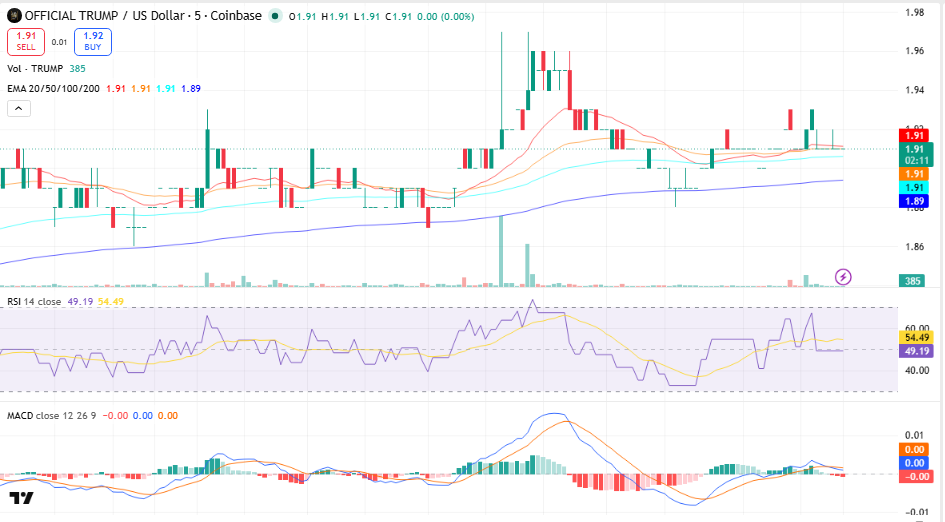Click the green market status dot

pos(275,16)
